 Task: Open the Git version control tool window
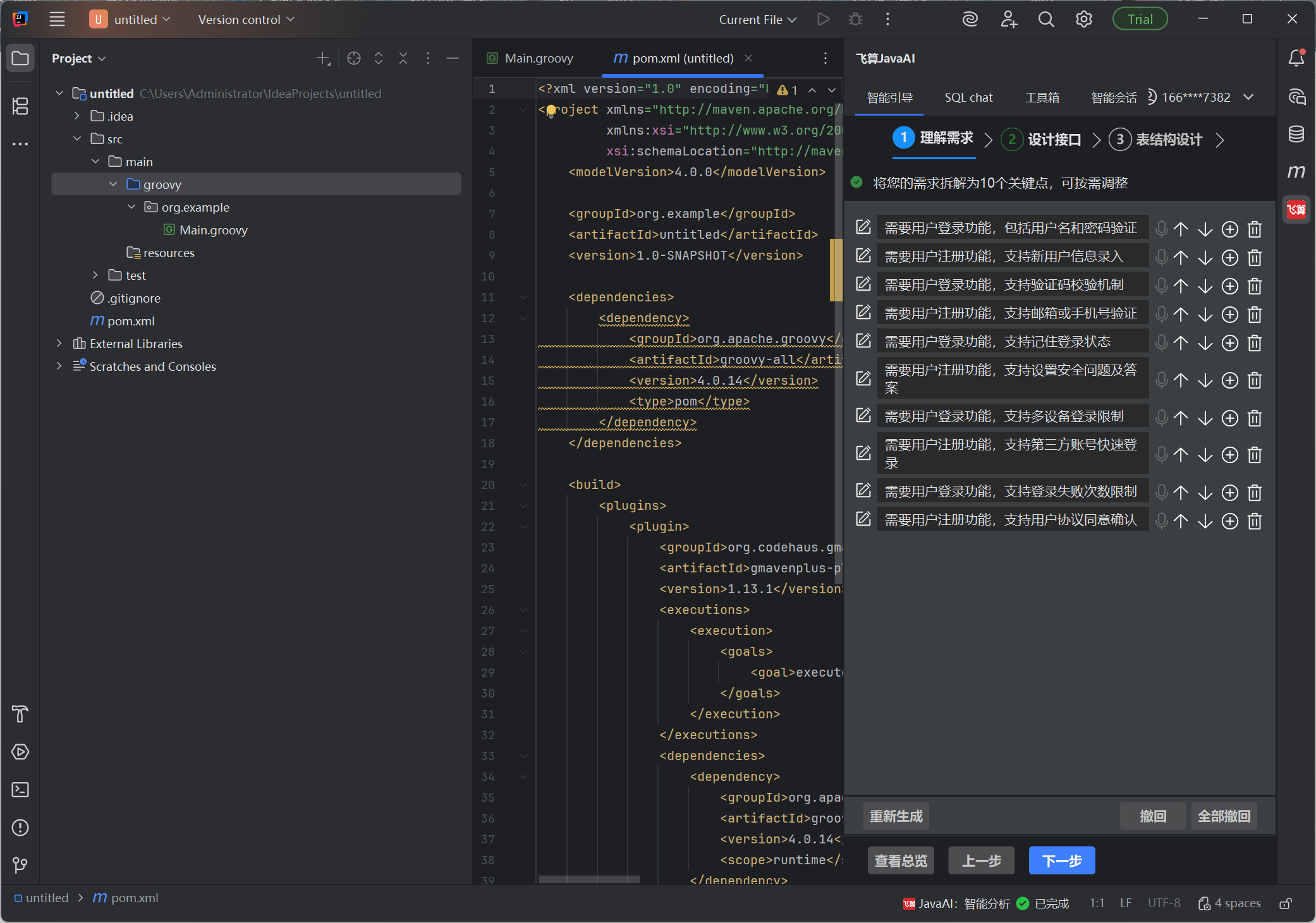pos(20,865)
